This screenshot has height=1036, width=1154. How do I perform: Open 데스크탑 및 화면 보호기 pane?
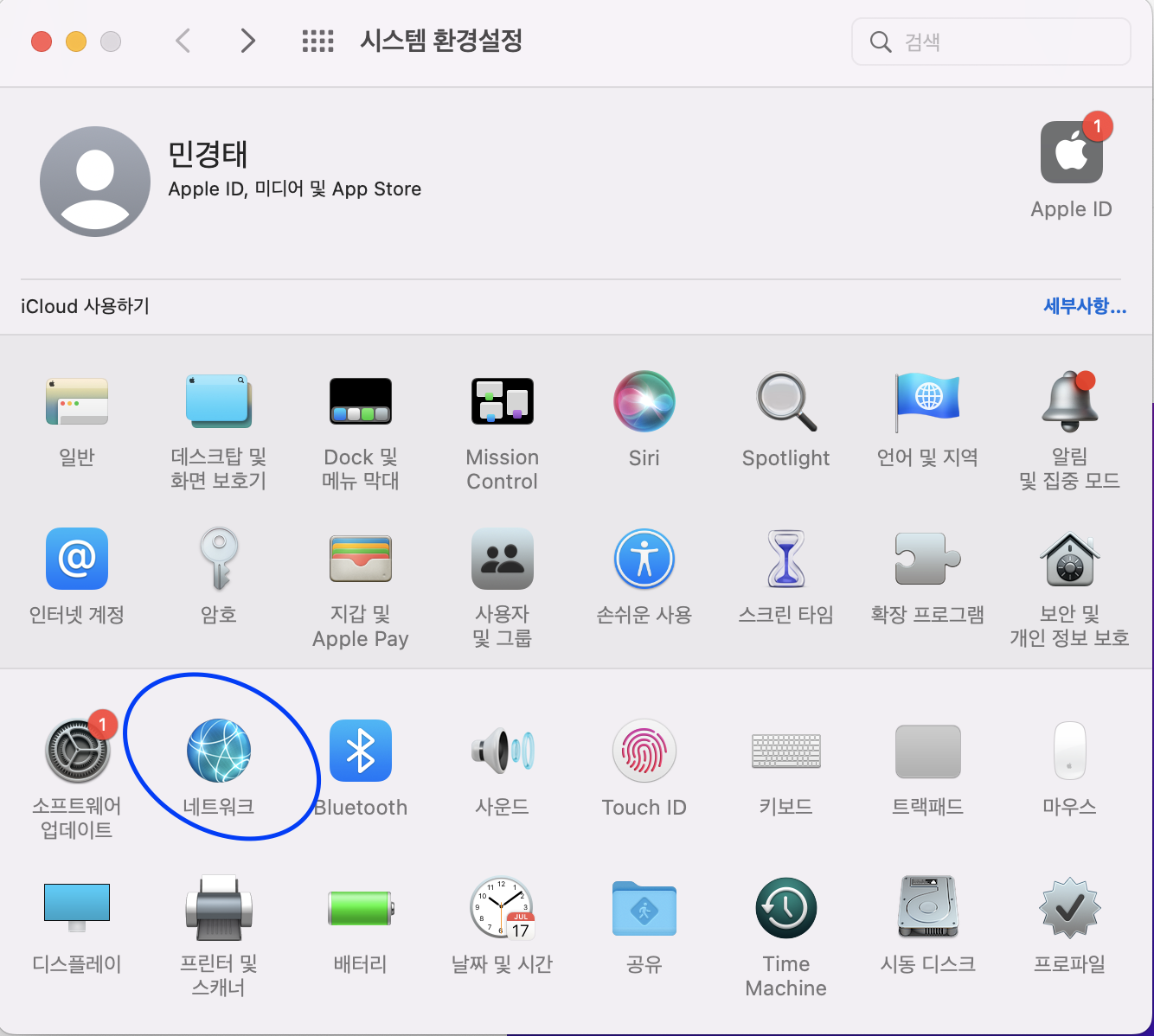[x=219, y=401]
